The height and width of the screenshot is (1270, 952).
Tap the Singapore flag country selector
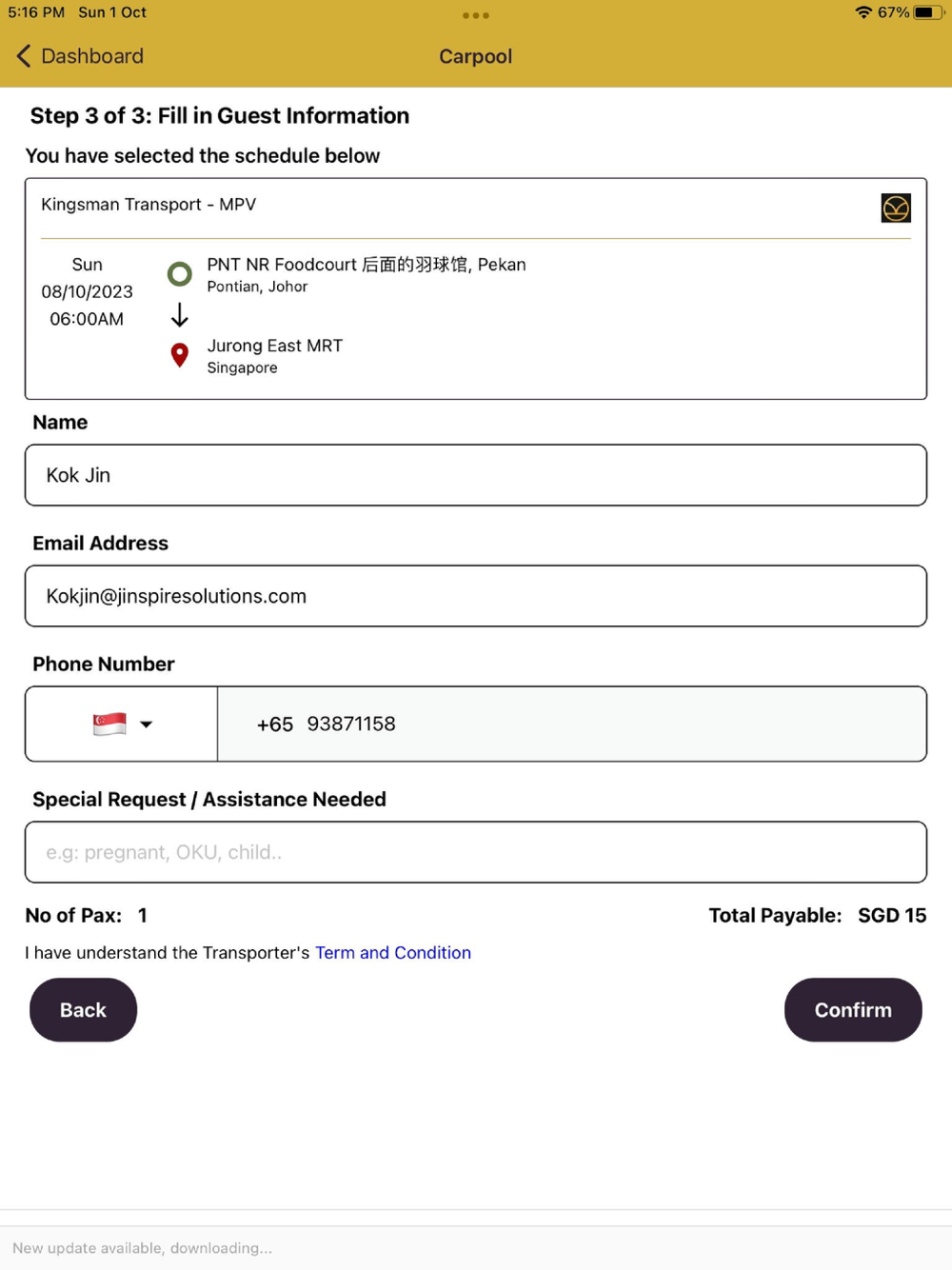click(109, 724)
